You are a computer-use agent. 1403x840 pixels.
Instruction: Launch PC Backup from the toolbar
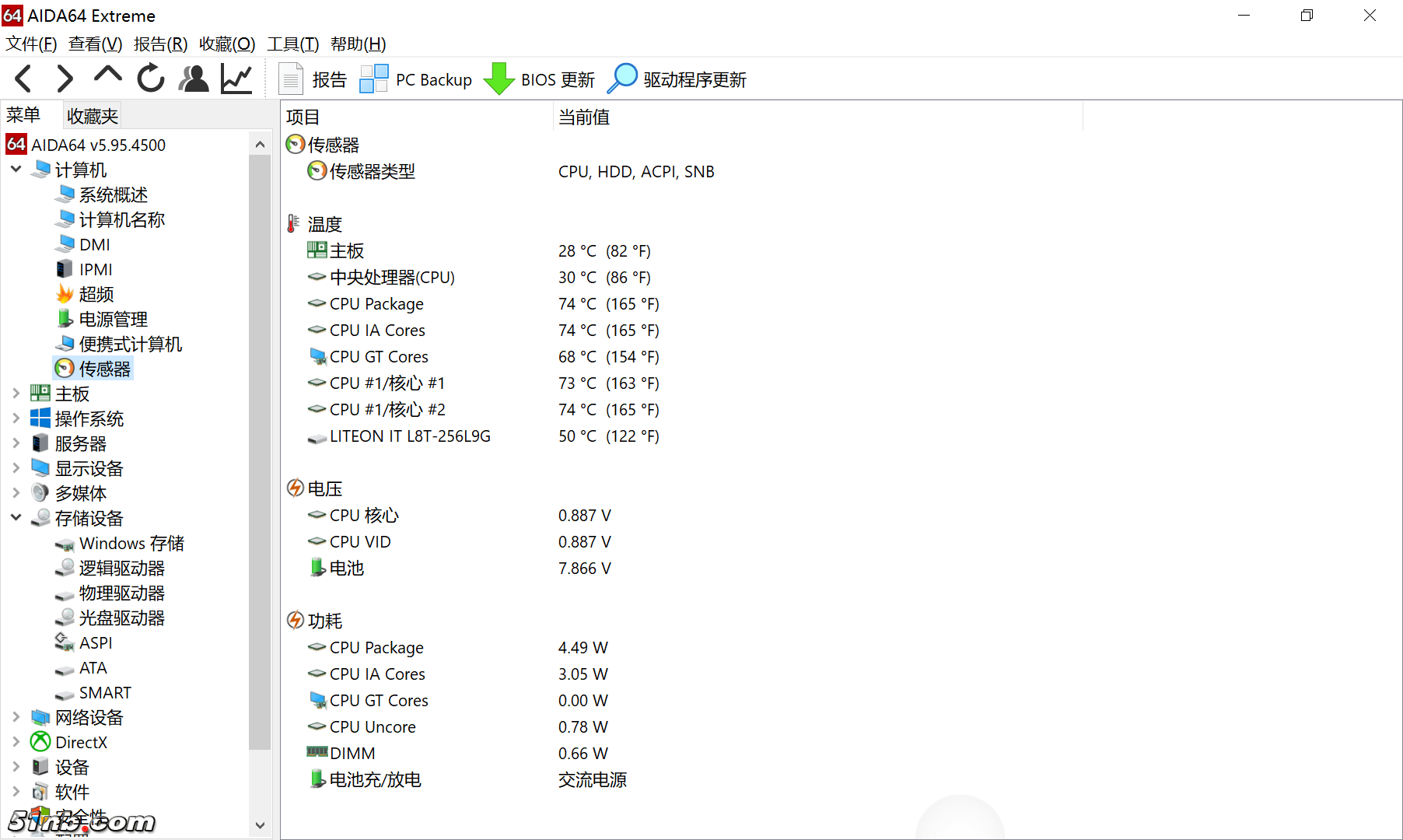(x=373, y=78)
